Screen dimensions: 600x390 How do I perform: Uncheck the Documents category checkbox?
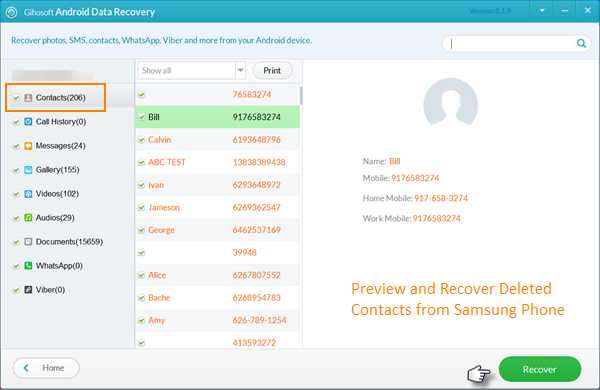click(16, 242)
